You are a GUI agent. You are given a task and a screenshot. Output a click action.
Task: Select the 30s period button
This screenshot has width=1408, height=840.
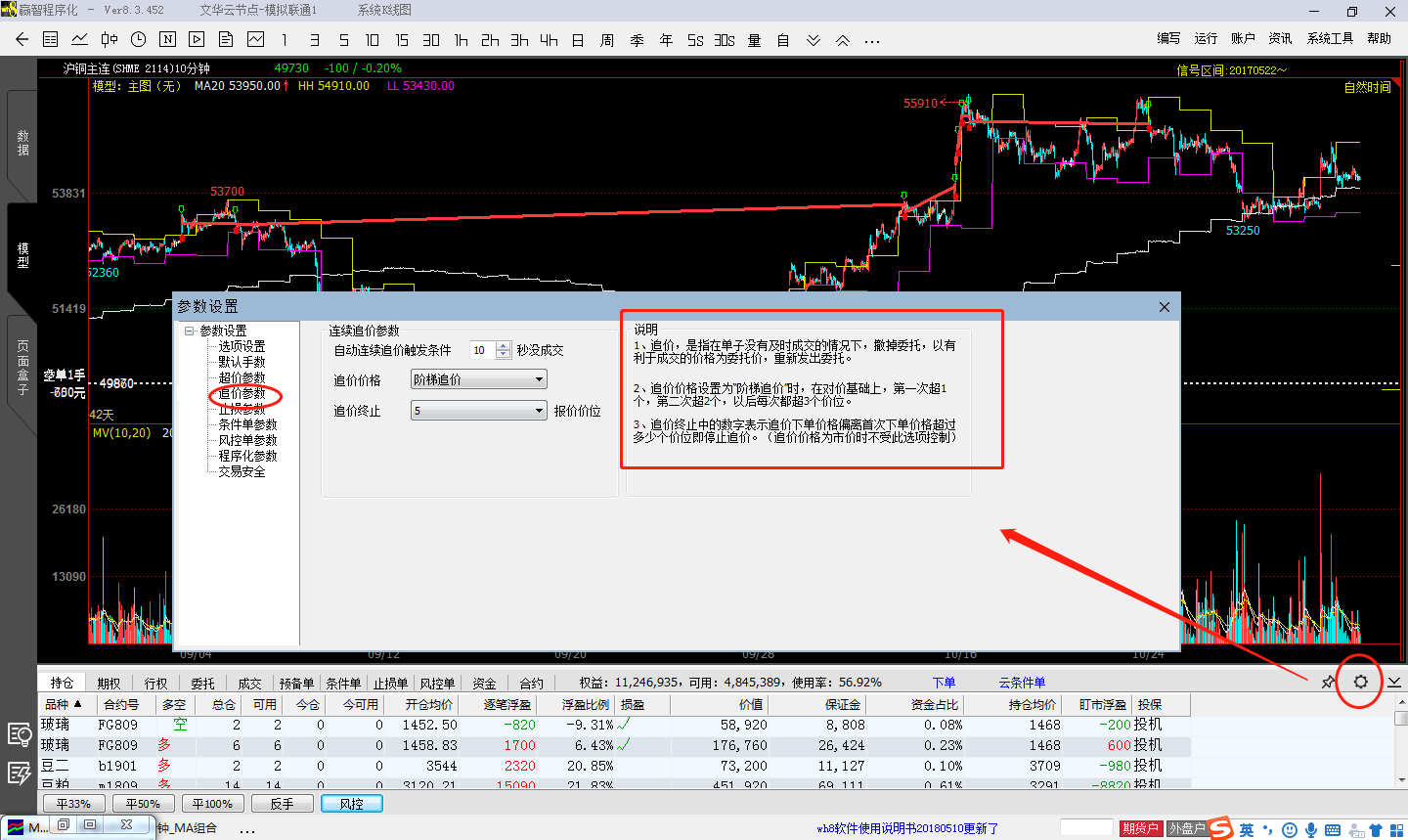[725, 40]
